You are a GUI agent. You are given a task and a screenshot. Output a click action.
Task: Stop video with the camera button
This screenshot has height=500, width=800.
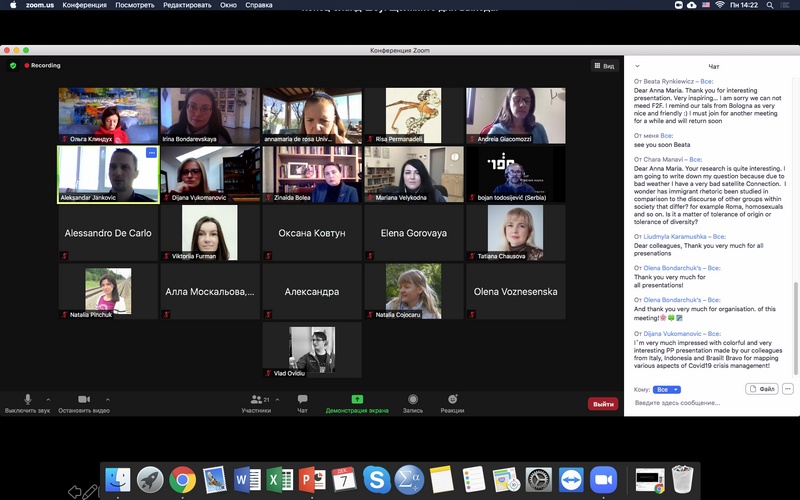83,400
